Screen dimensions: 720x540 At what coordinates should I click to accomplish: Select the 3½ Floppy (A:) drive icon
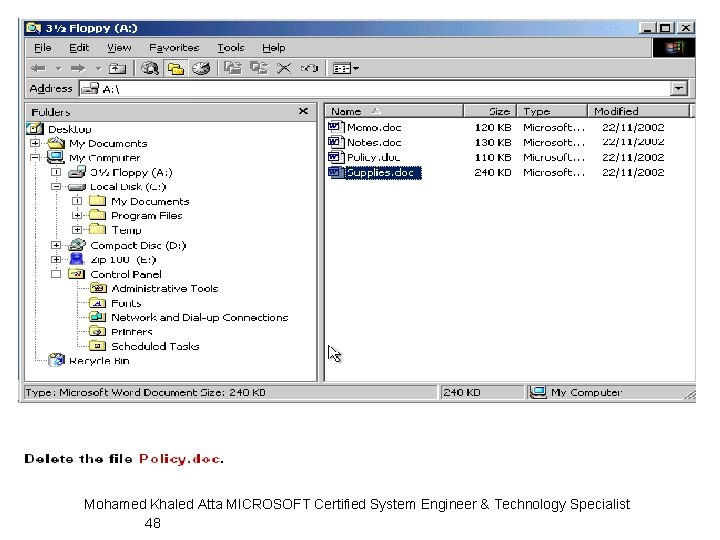coord(77,172)
